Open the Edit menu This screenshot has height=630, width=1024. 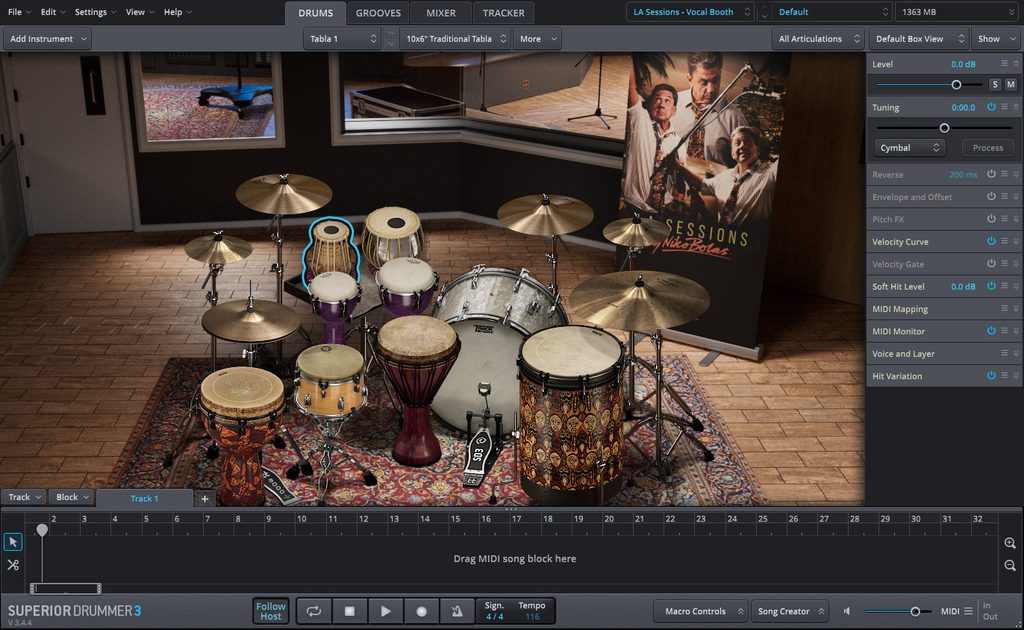52,12
